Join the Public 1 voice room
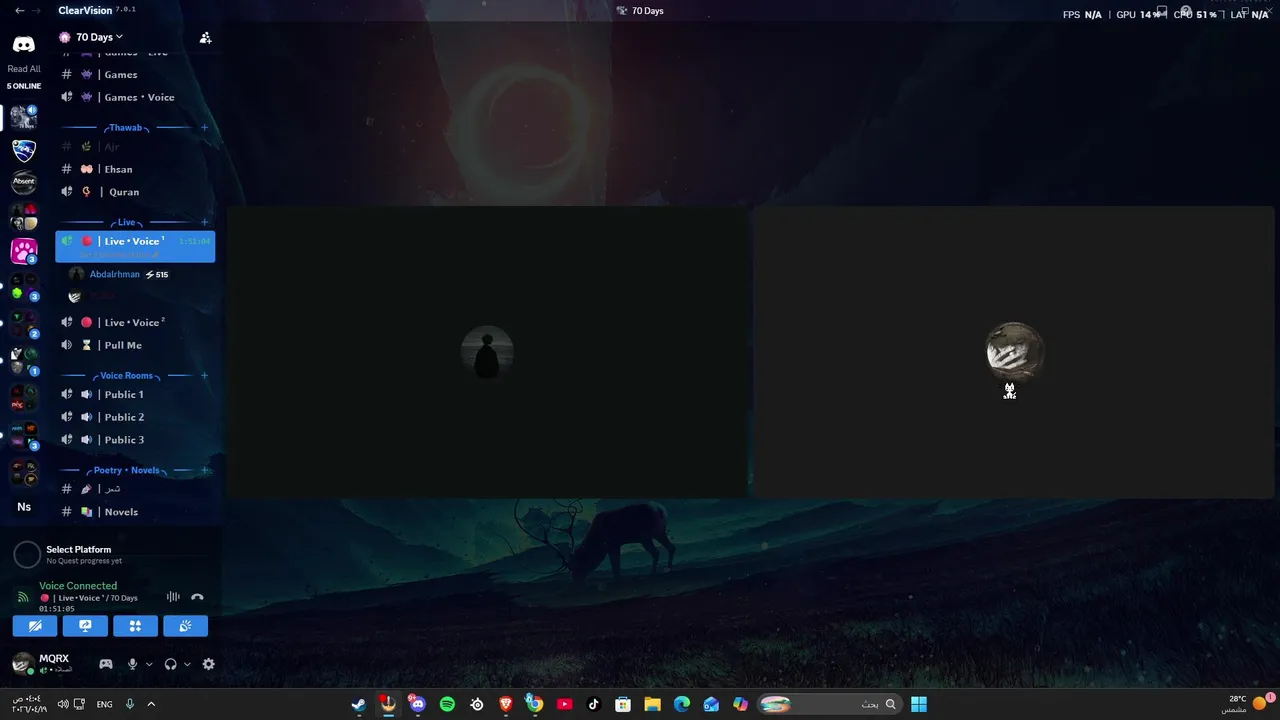The image size is (1280, 720). point(124,394)
